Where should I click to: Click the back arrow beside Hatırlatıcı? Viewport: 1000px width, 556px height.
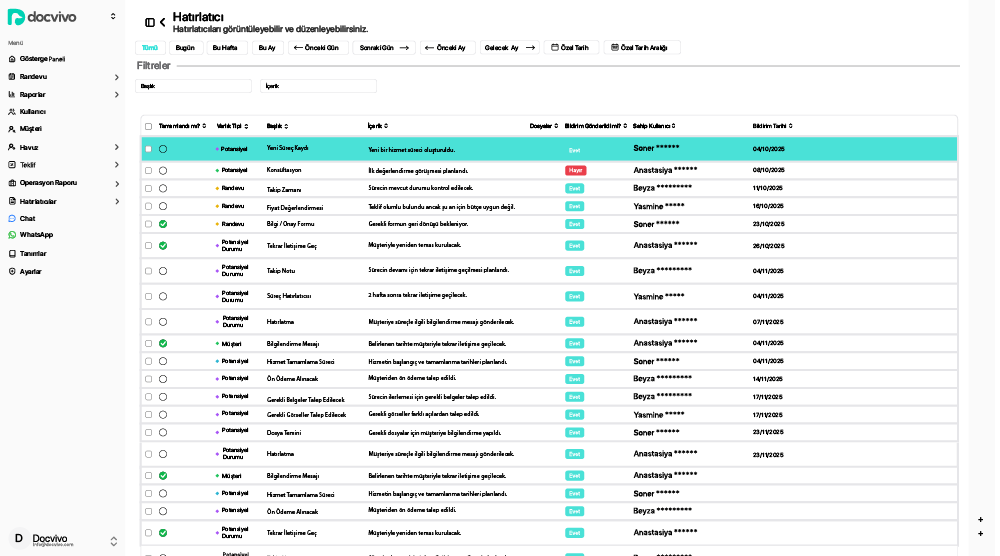(162, 22)
